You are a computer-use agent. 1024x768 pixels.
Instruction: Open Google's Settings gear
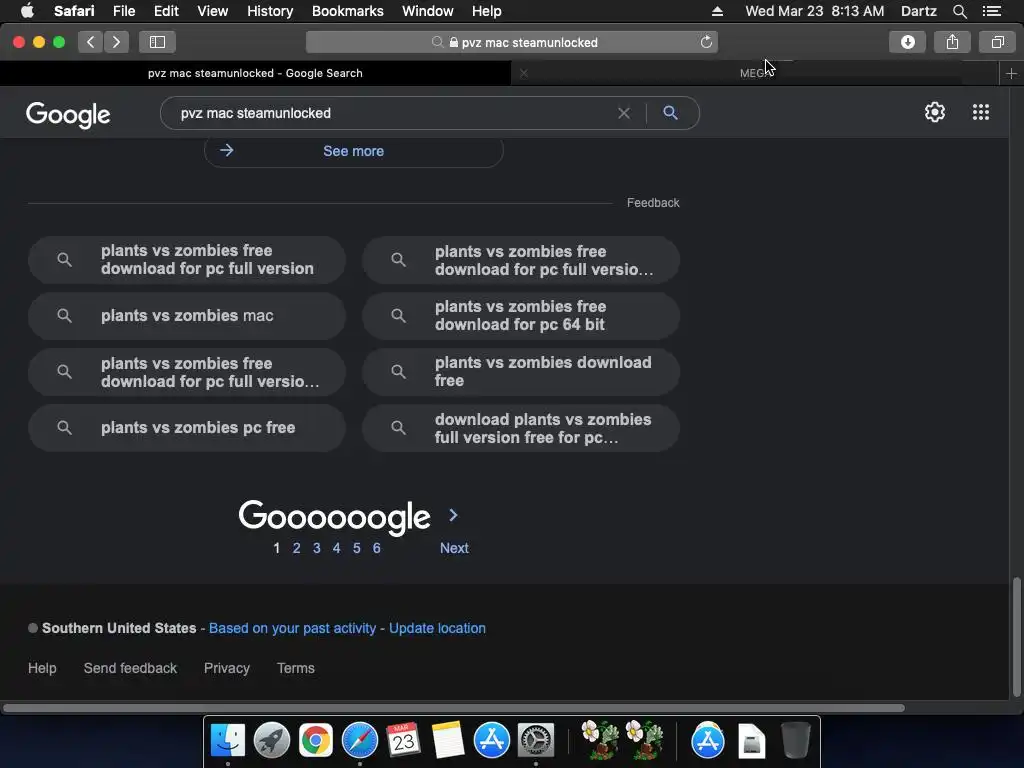coord(935,112)
